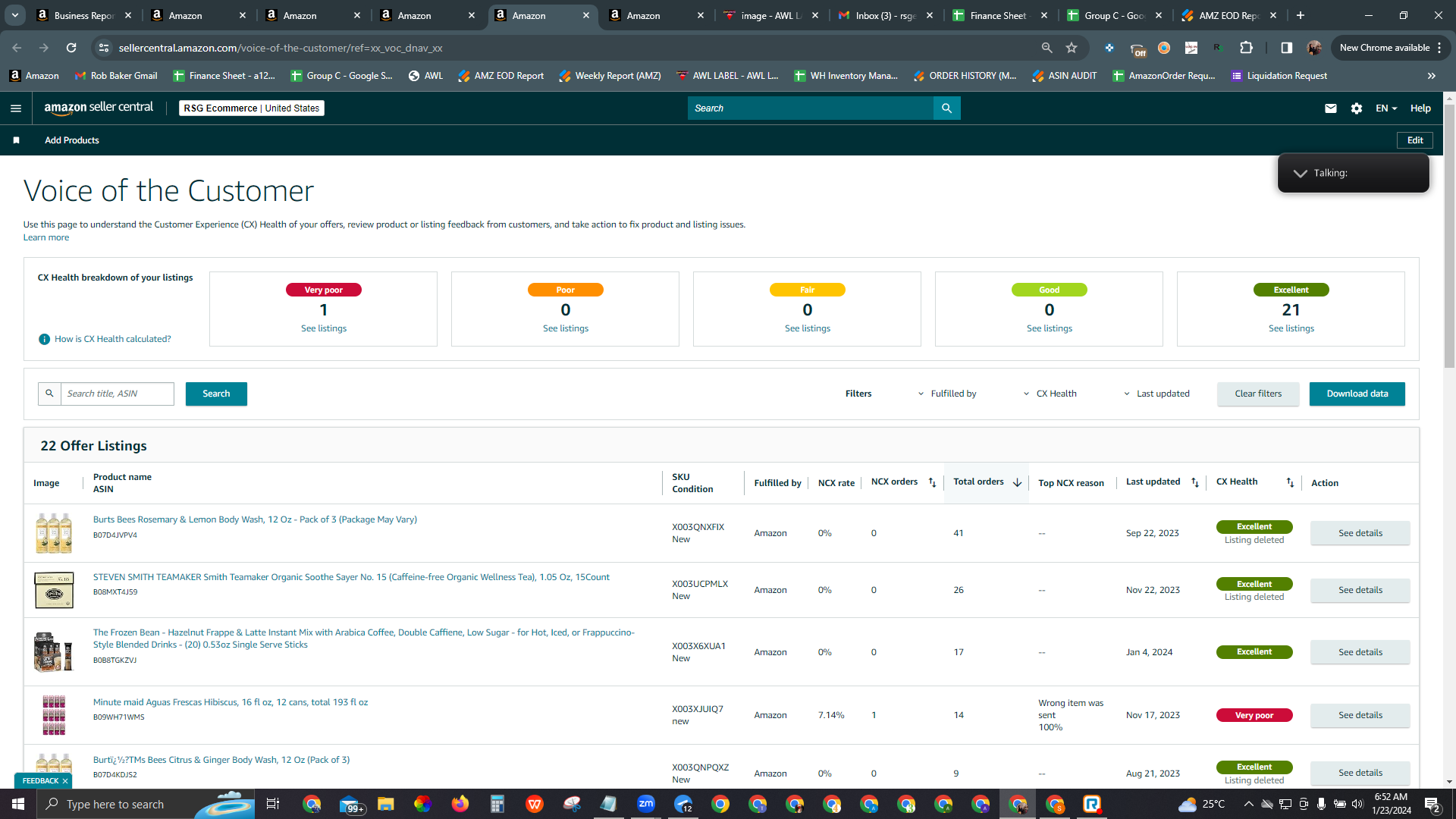Open the Liquidation Request bookmark

1279,76
